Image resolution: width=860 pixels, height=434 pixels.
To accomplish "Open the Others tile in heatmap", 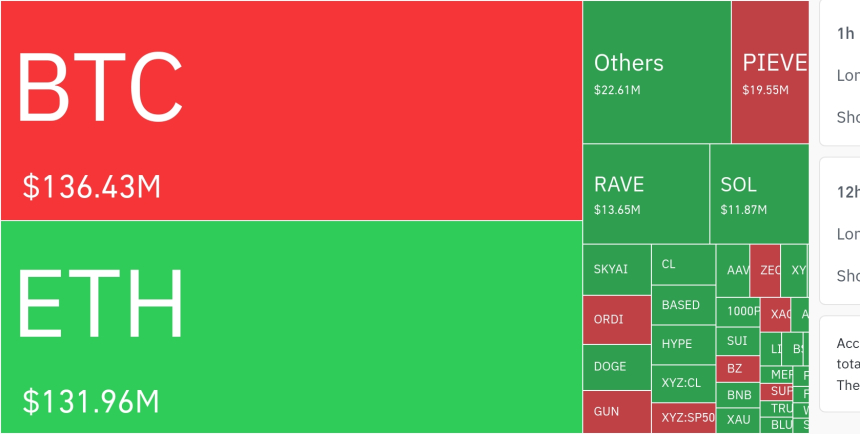I will (x=656, y=72).
